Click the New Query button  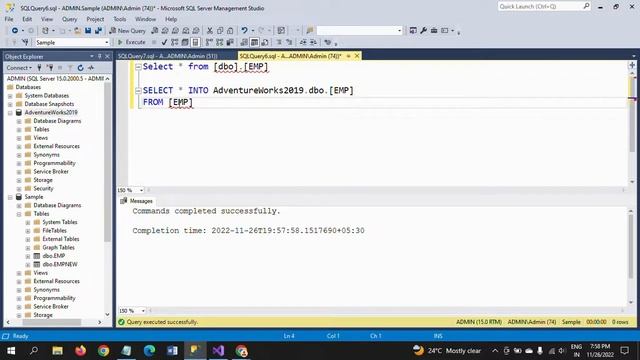point(127,31)
